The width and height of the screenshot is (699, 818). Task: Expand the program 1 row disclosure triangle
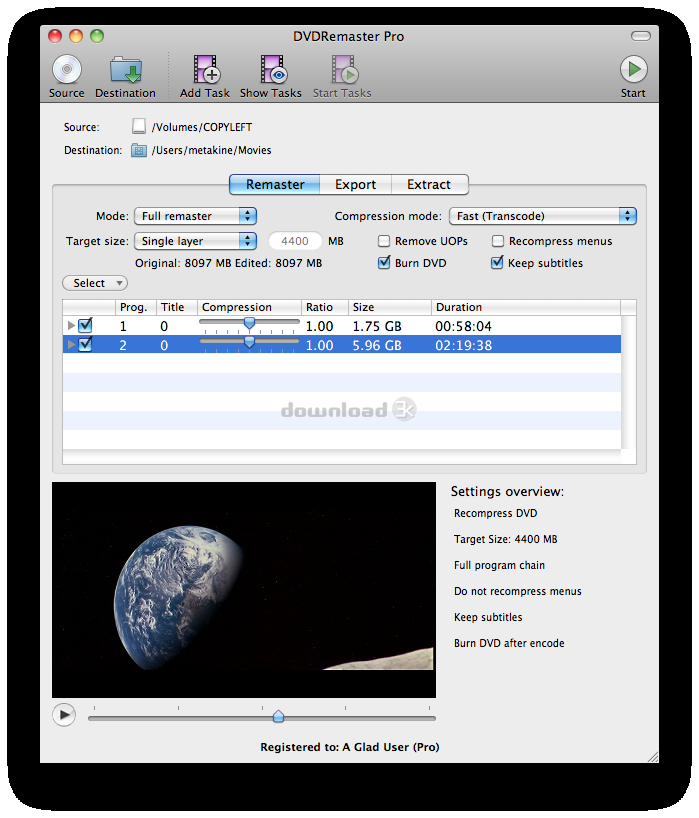71,326
